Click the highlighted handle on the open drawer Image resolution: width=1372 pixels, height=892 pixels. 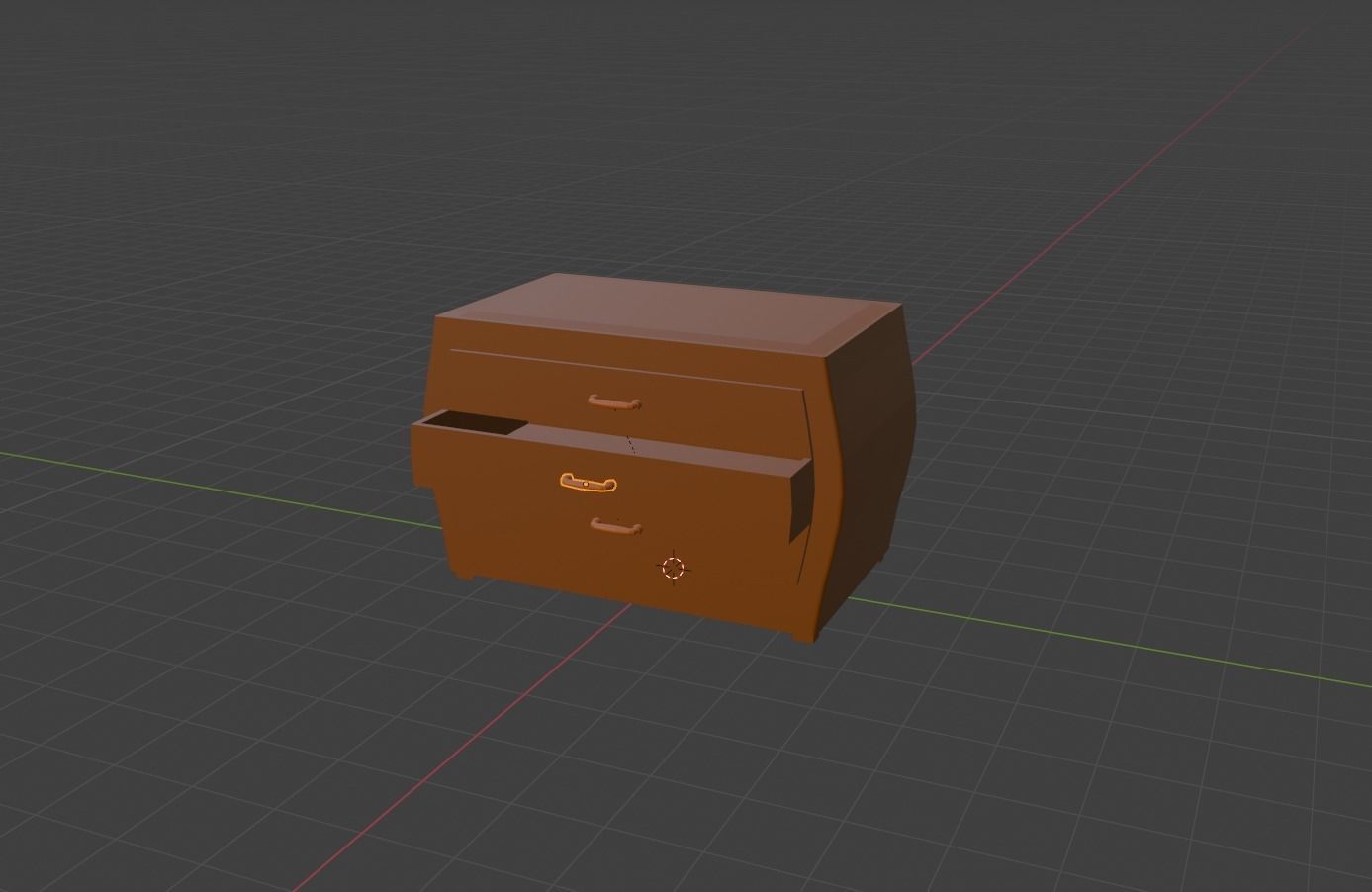coord(588,483)
